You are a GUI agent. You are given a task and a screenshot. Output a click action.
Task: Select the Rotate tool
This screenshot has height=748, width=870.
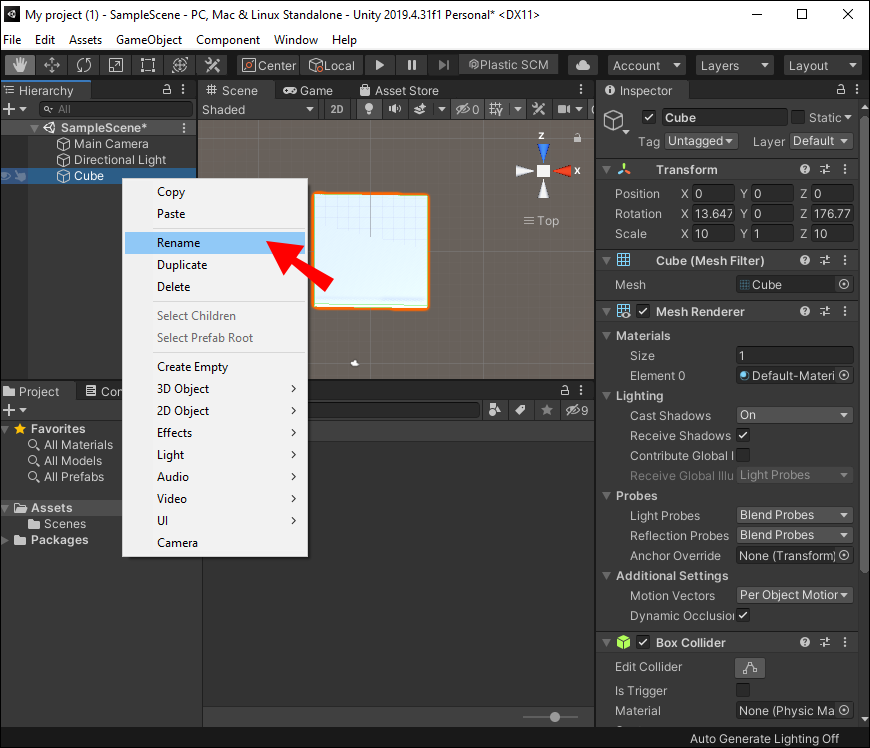pyautogui.click(x=84, y=65)
